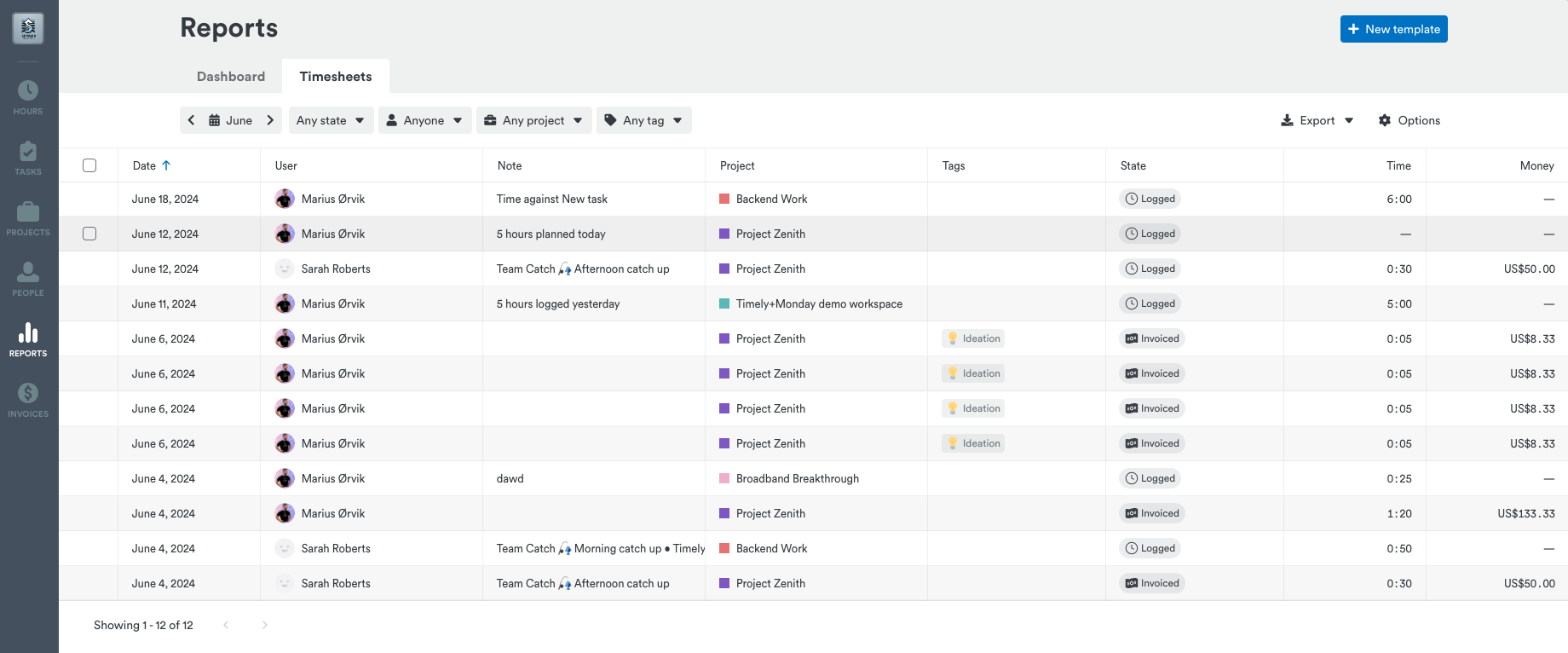Image resolution: width=1568 pixels, height=653 pixels.
Task: Open the Any tag filter dropdown
Action: tap(643, 120)
